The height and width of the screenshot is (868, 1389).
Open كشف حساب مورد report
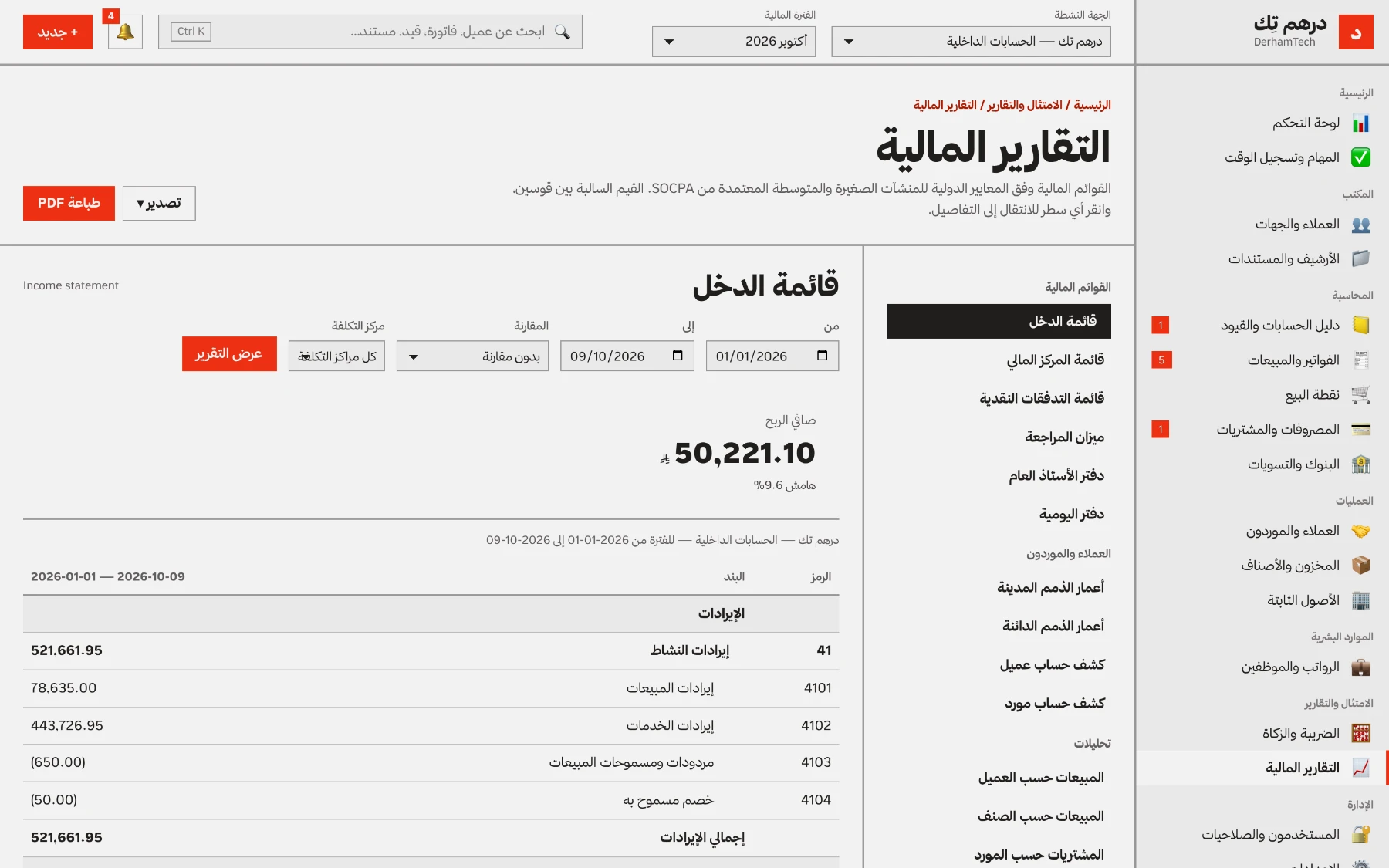pyautogui.click(x=999, y=704)
